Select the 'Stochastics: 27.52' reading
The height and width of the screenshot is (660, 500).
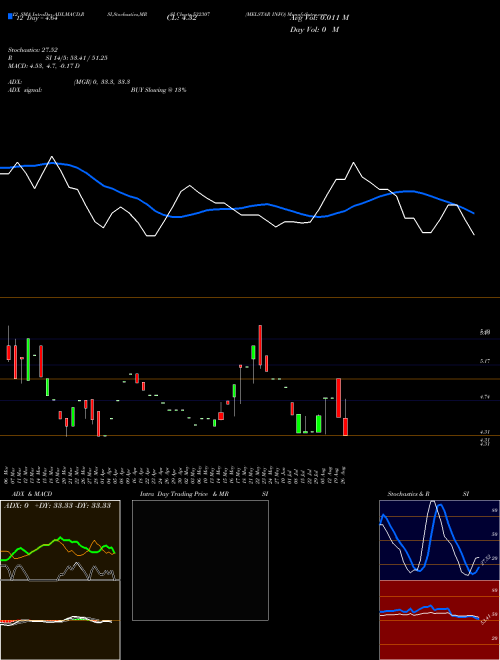[x=33, y=50]
